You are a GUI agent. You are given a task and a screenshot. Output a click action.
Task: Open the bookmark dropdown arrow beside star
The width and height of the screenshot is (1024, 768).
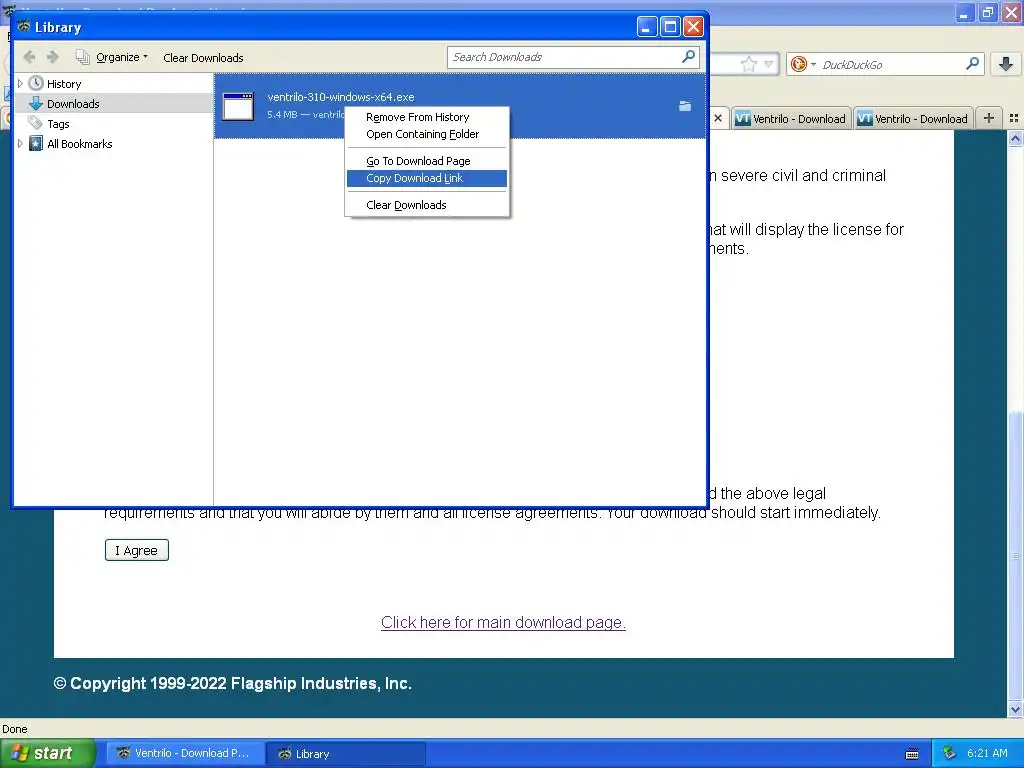pos(769,64)
